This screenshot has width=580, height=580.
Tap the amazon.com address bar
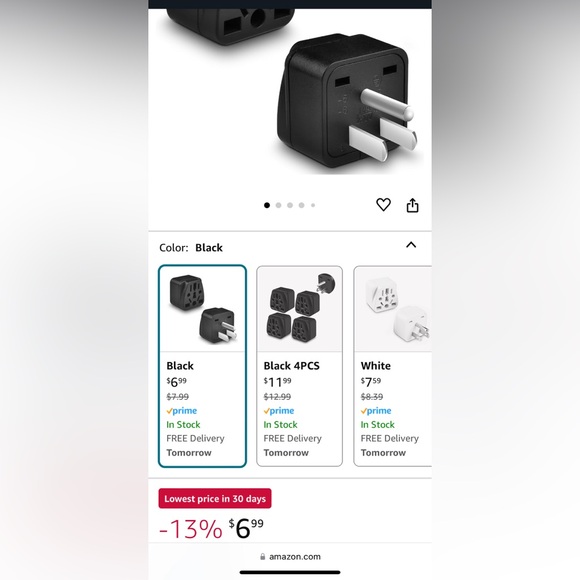[x=290, y=556]
